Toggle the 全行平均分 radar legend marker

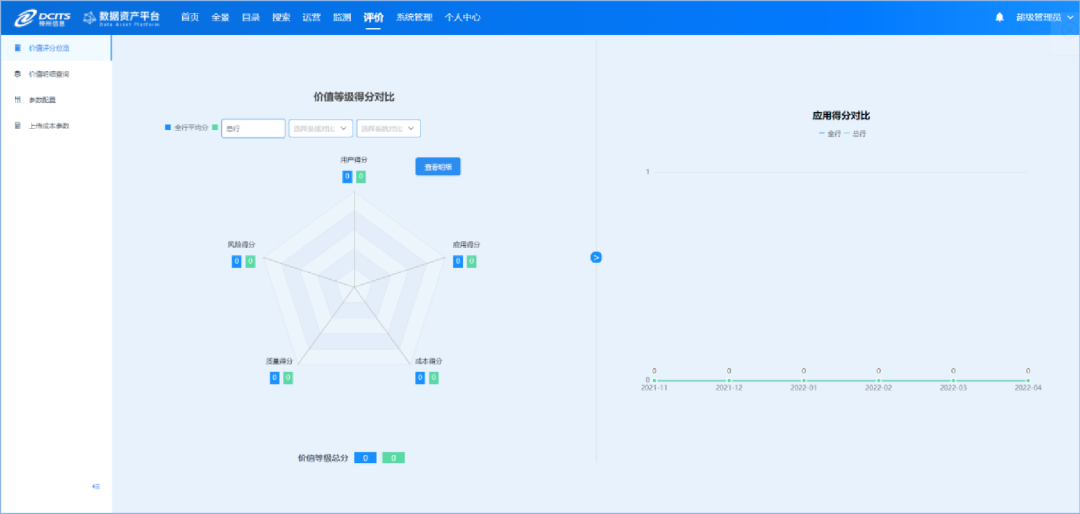168,128
